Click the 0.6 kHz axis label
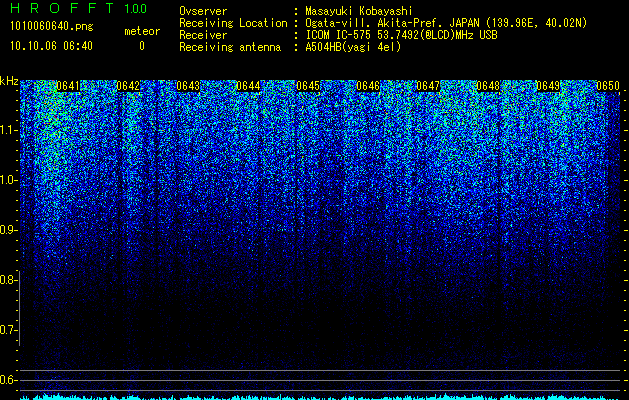 (x=8, y=380)
